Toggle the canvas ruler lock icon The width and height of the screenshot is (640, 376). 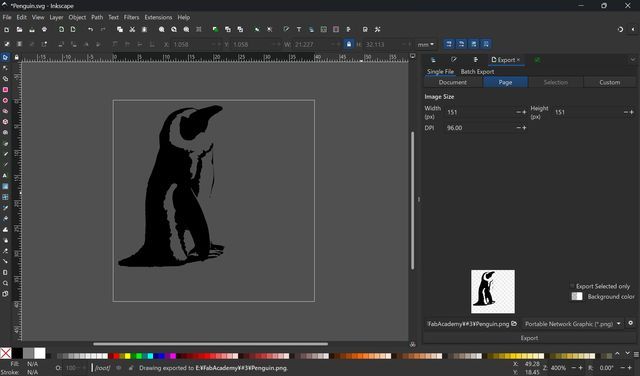16,58
